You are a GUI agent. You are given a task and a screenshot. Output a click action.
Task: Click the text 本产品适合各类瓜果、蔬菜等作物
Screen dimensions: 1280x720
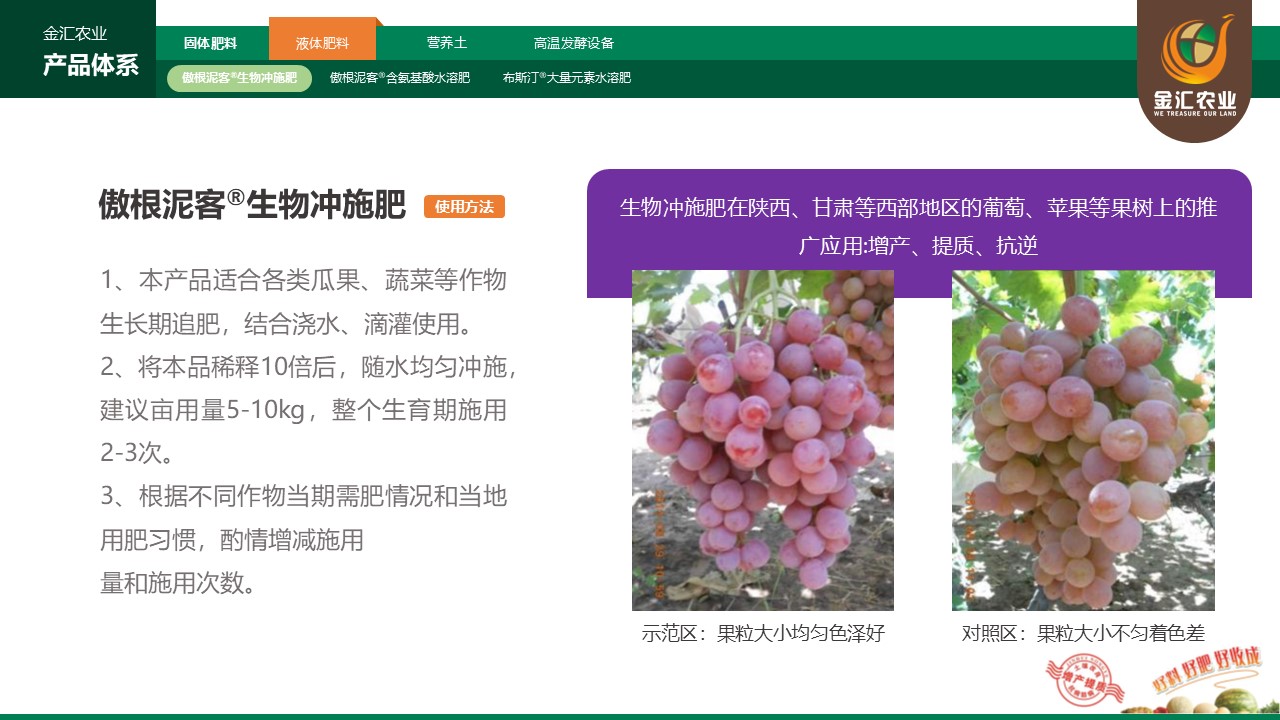coord(304,280)
